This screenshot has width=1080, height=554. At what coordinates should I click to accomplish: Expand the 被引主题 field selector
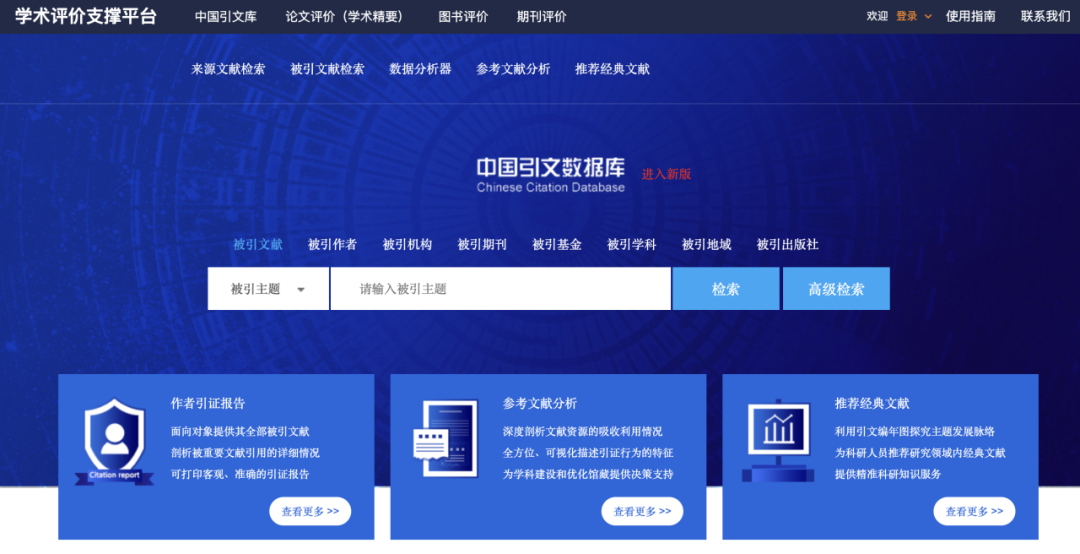[268, 289]
